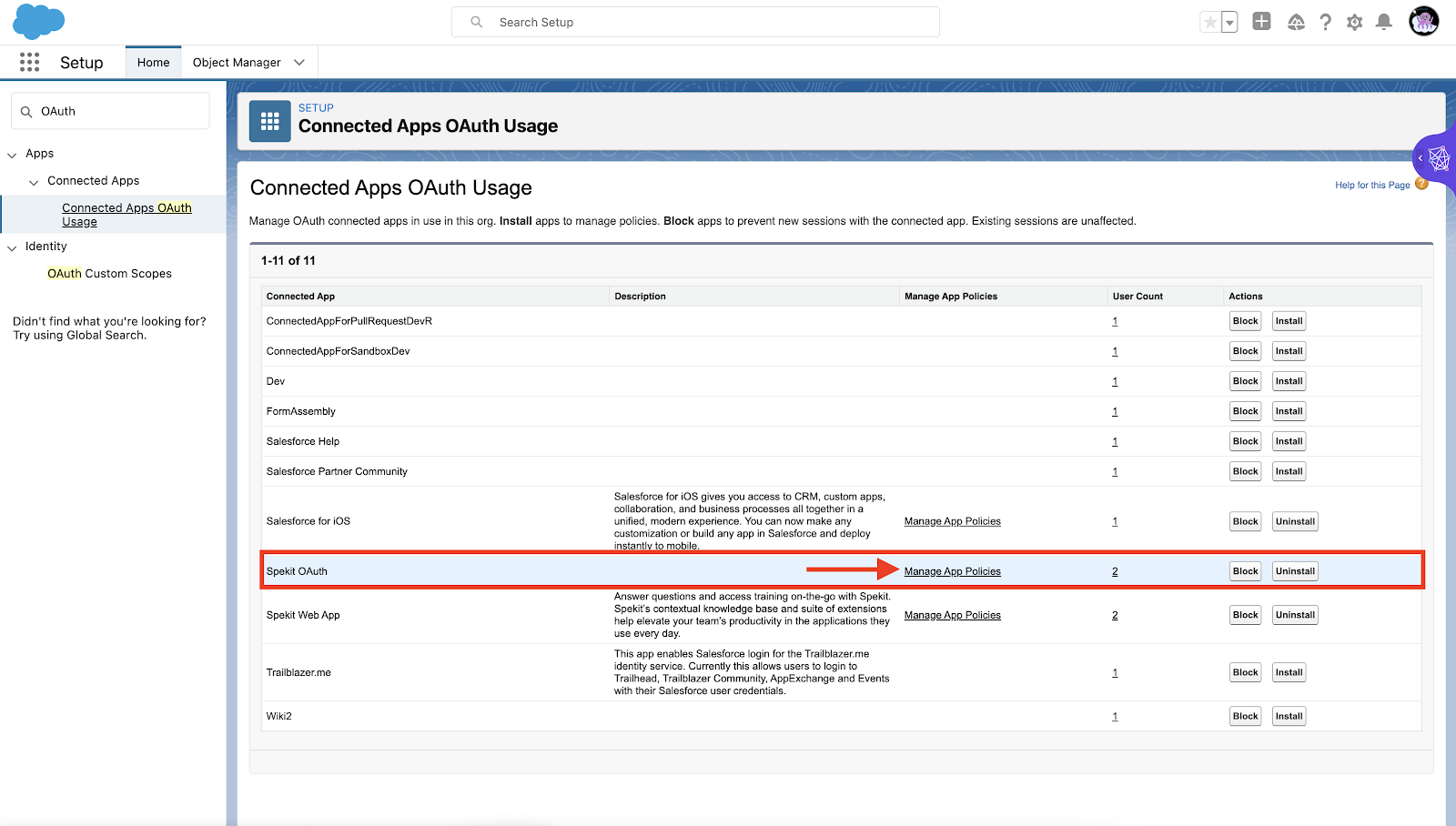
Task: Open the setup gear icon
Action: pyautogui.click(x=1355, y=23)
